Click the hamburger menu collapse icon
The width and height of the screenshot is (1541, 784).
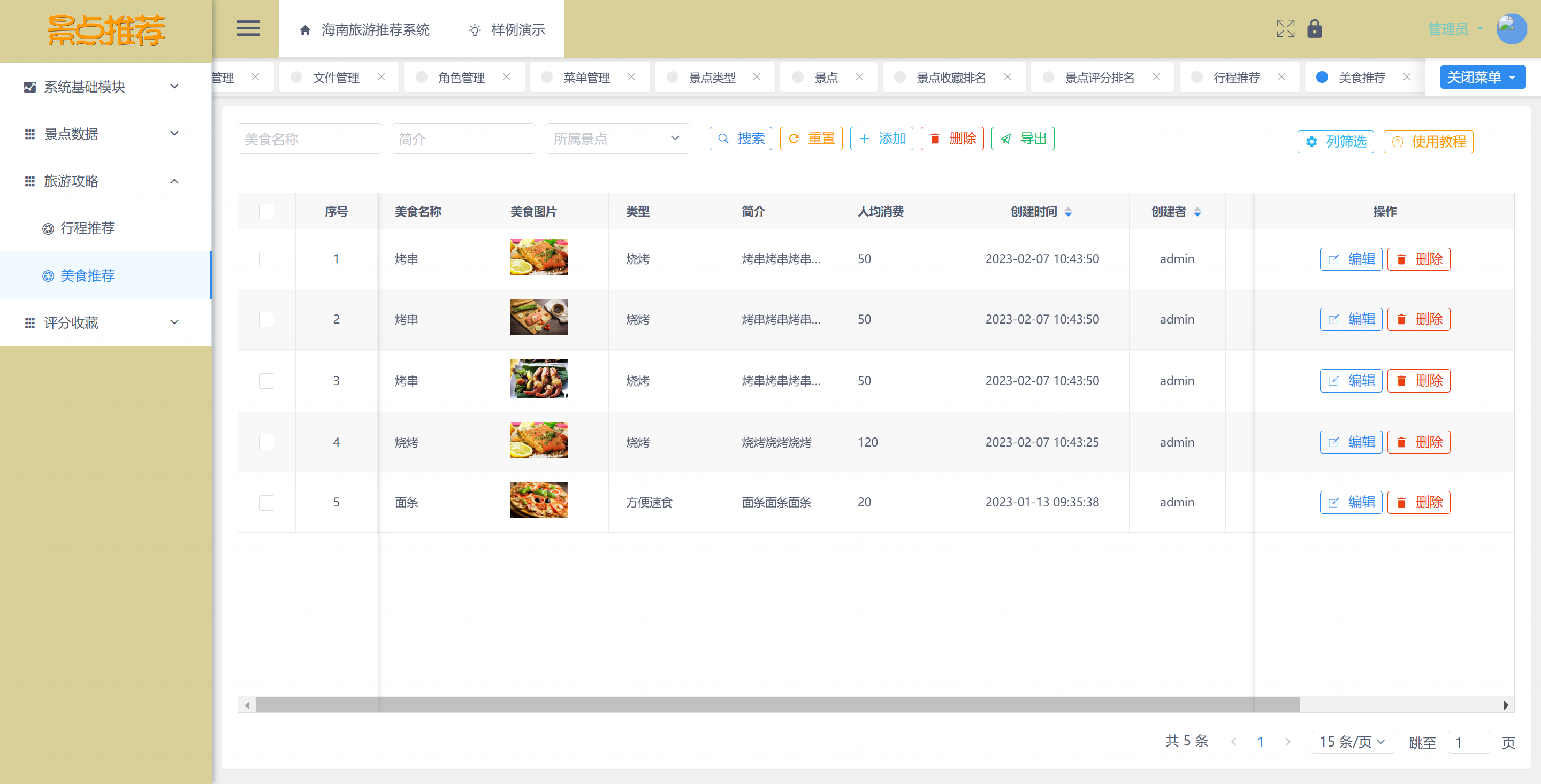pyautogui.click(x=248, y=28)
